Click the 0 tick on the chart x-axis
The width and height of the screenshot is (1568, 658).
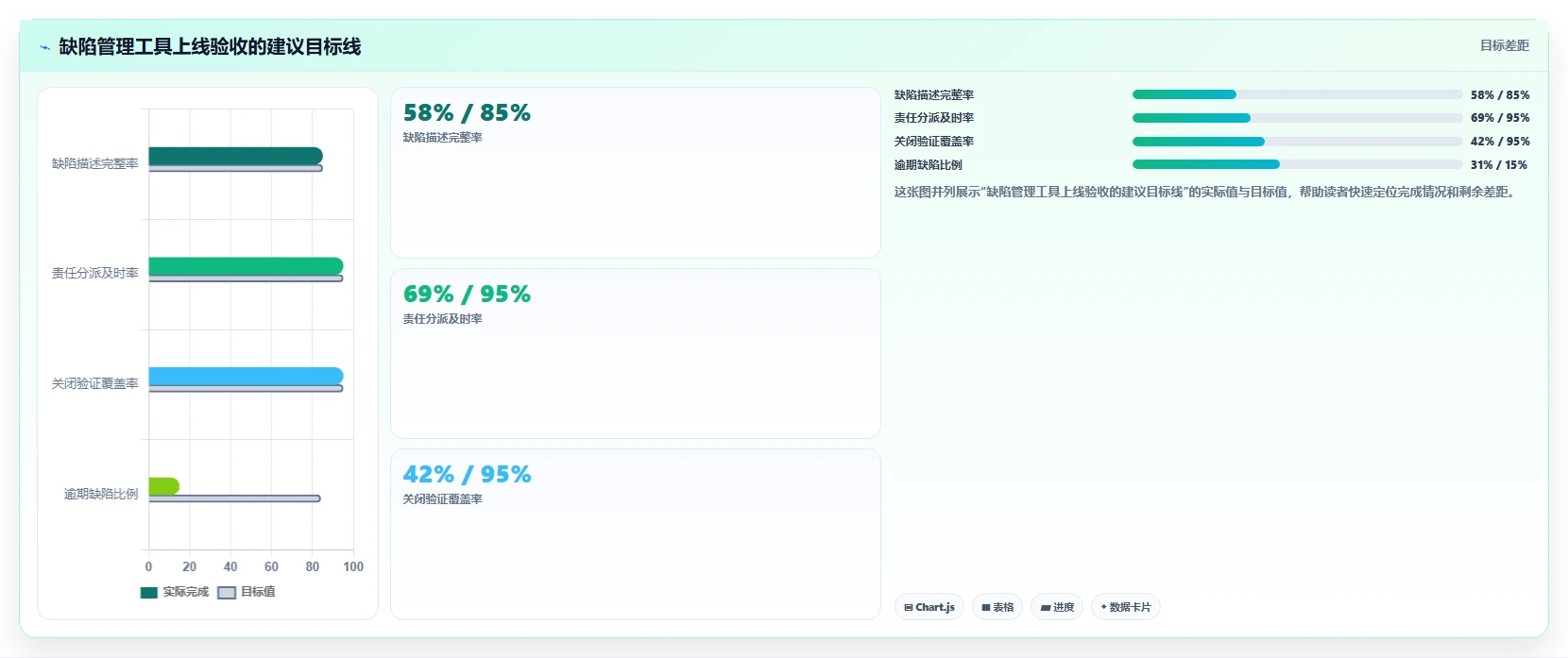pos(148,566)
